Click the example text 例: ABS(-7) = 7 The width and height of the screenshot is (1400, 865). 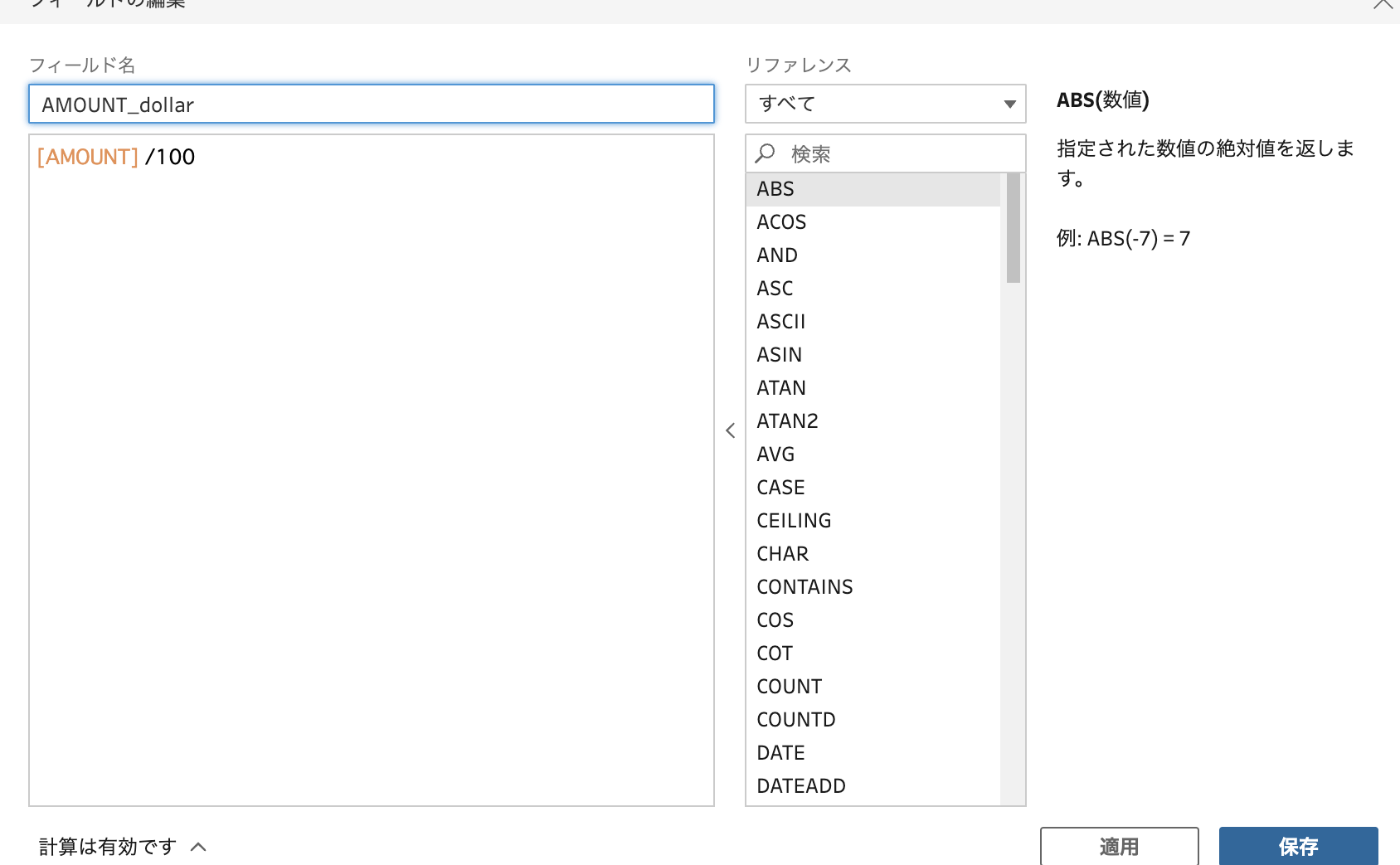1123,239
